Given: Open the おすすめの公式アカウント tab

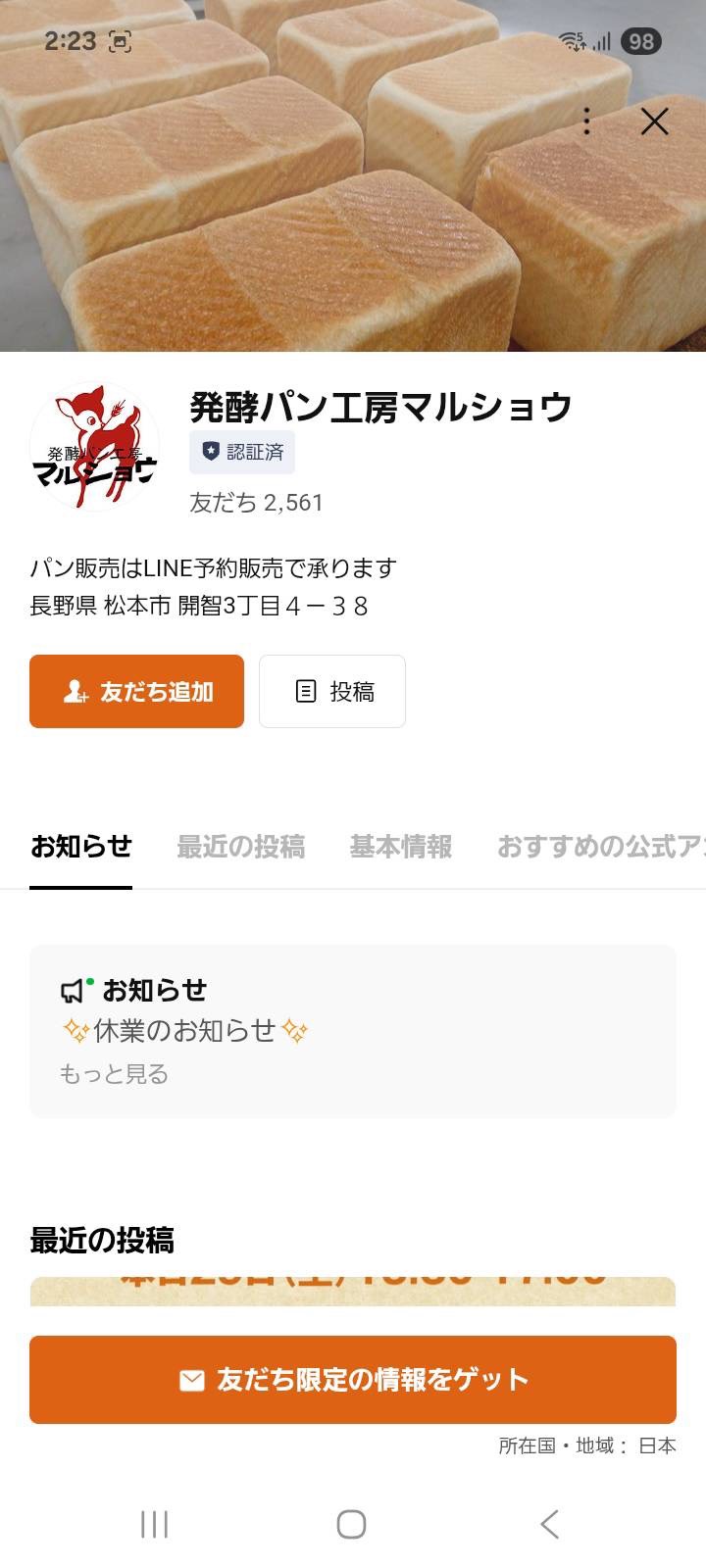Looking at the screenshot, I should point(601,846).
